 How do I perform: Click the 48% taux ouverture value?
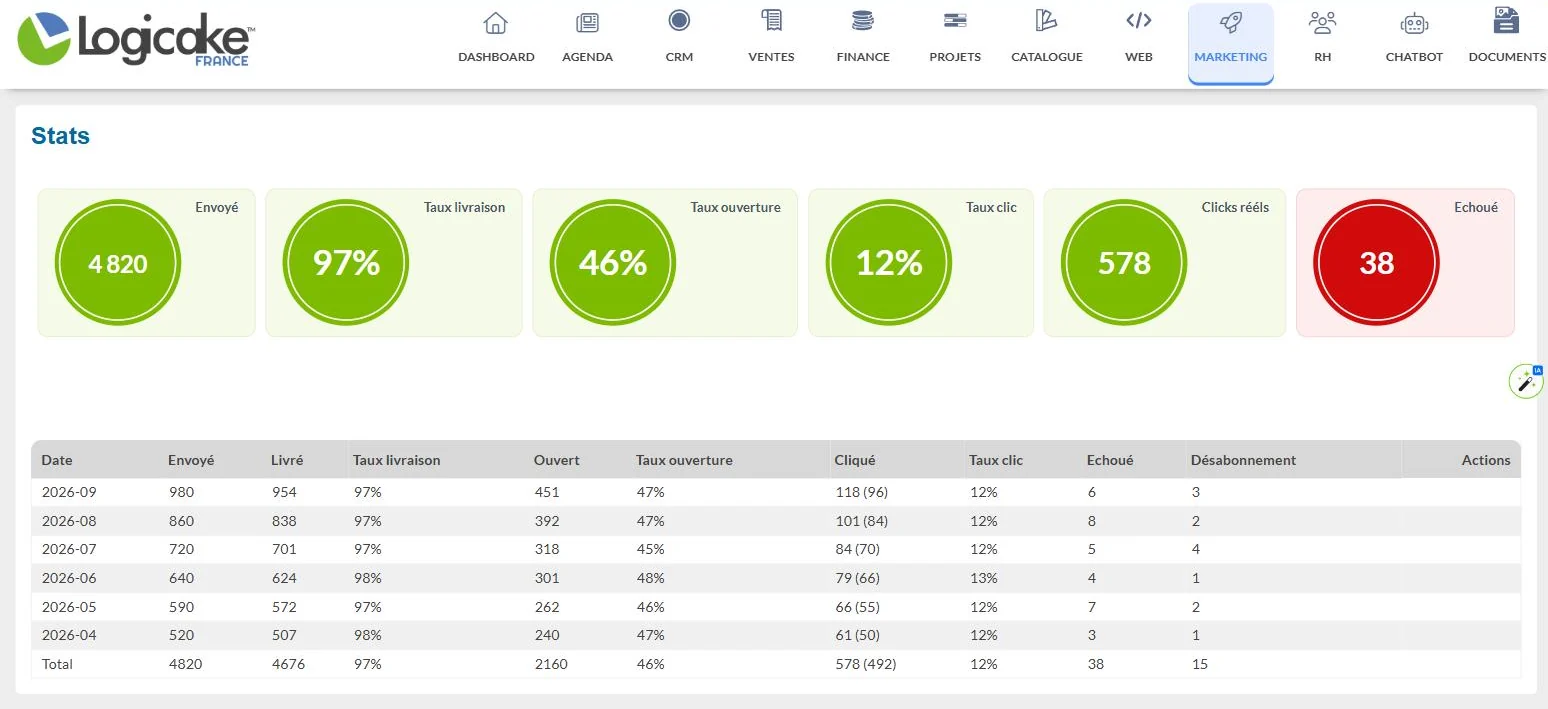[651, 578]
